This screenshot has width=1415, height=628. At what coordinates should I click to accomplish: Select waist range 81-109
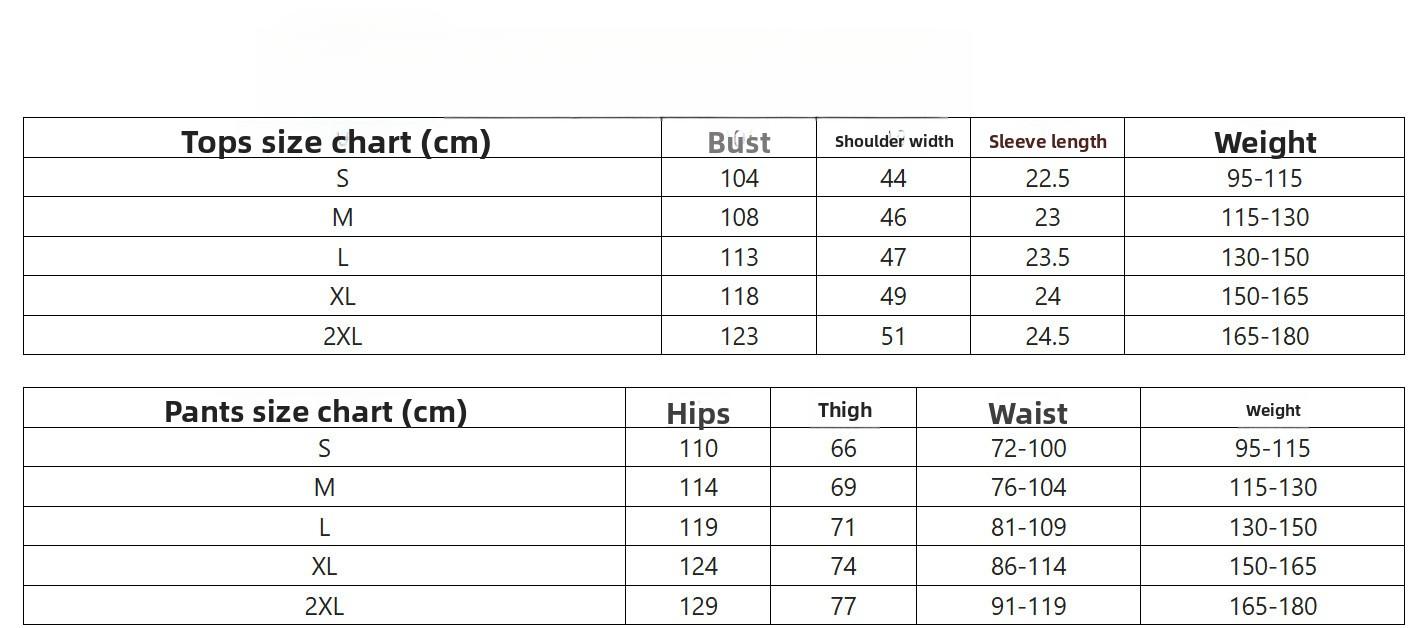point(1028,527)
